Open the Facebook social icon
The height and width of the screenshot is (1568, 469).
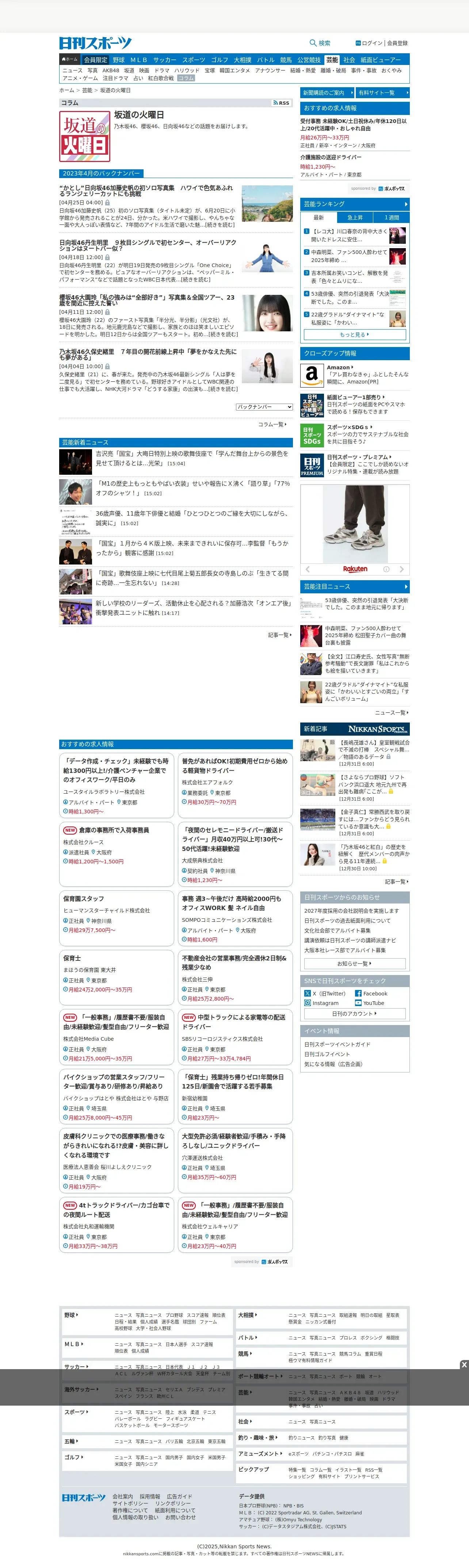[x=358, y=993]
